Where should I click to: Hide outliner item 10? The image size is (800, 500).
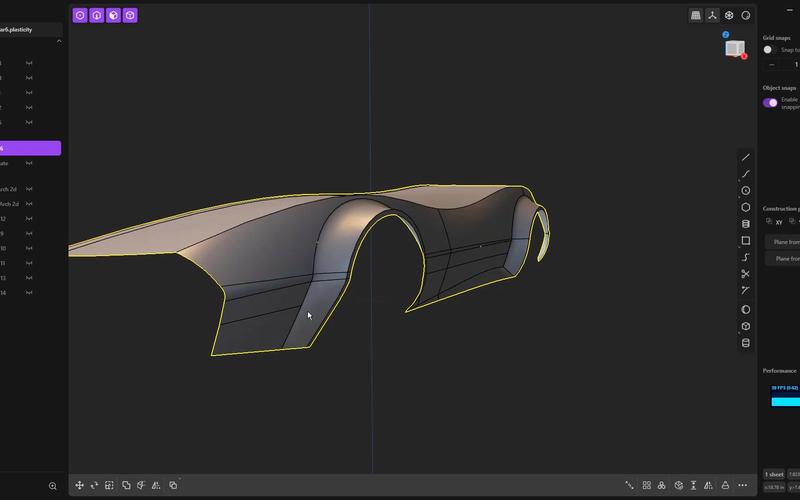click(x=29, y=248)
